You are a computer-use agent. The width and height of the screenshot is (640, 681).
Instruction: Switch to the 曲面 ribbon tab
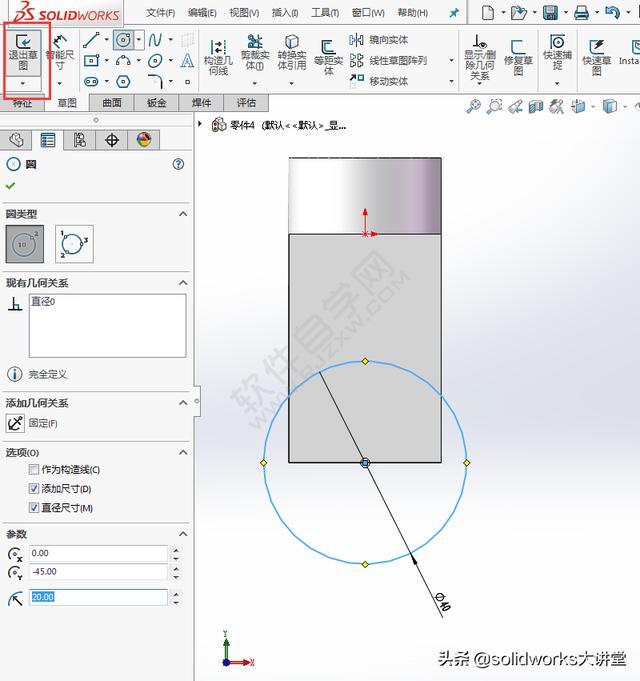pos(112,103)
